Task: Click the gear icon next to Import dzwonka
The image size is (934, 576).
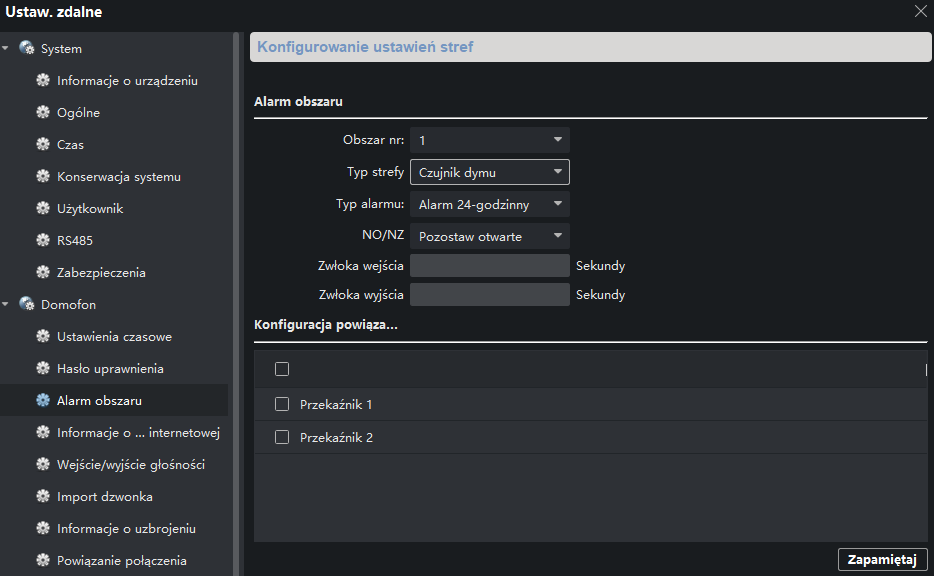Action: click(43, 496)
